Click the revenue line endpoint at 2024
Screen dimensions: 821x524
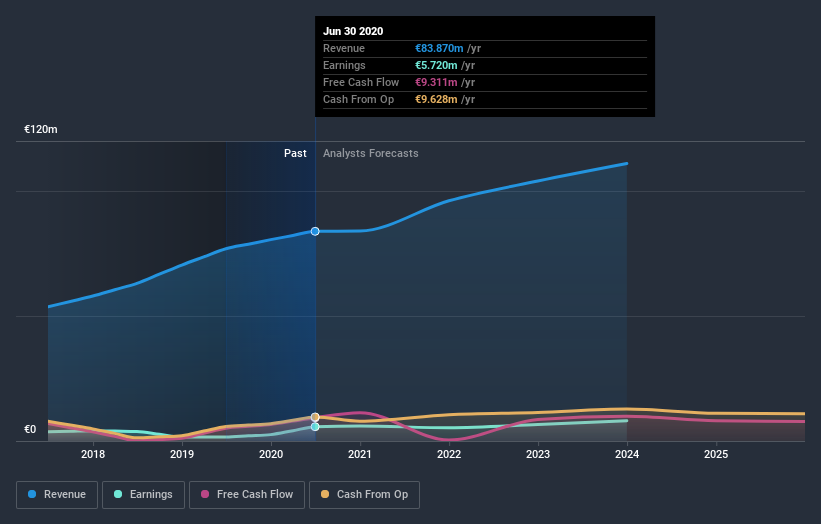[x=627, y=164]
